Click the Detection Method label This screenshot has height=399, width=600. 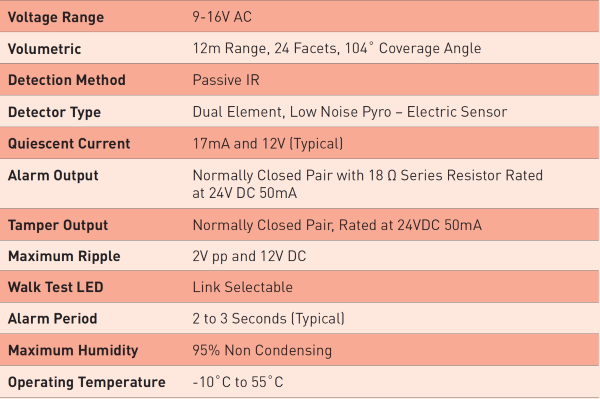[x=67, y=80]
